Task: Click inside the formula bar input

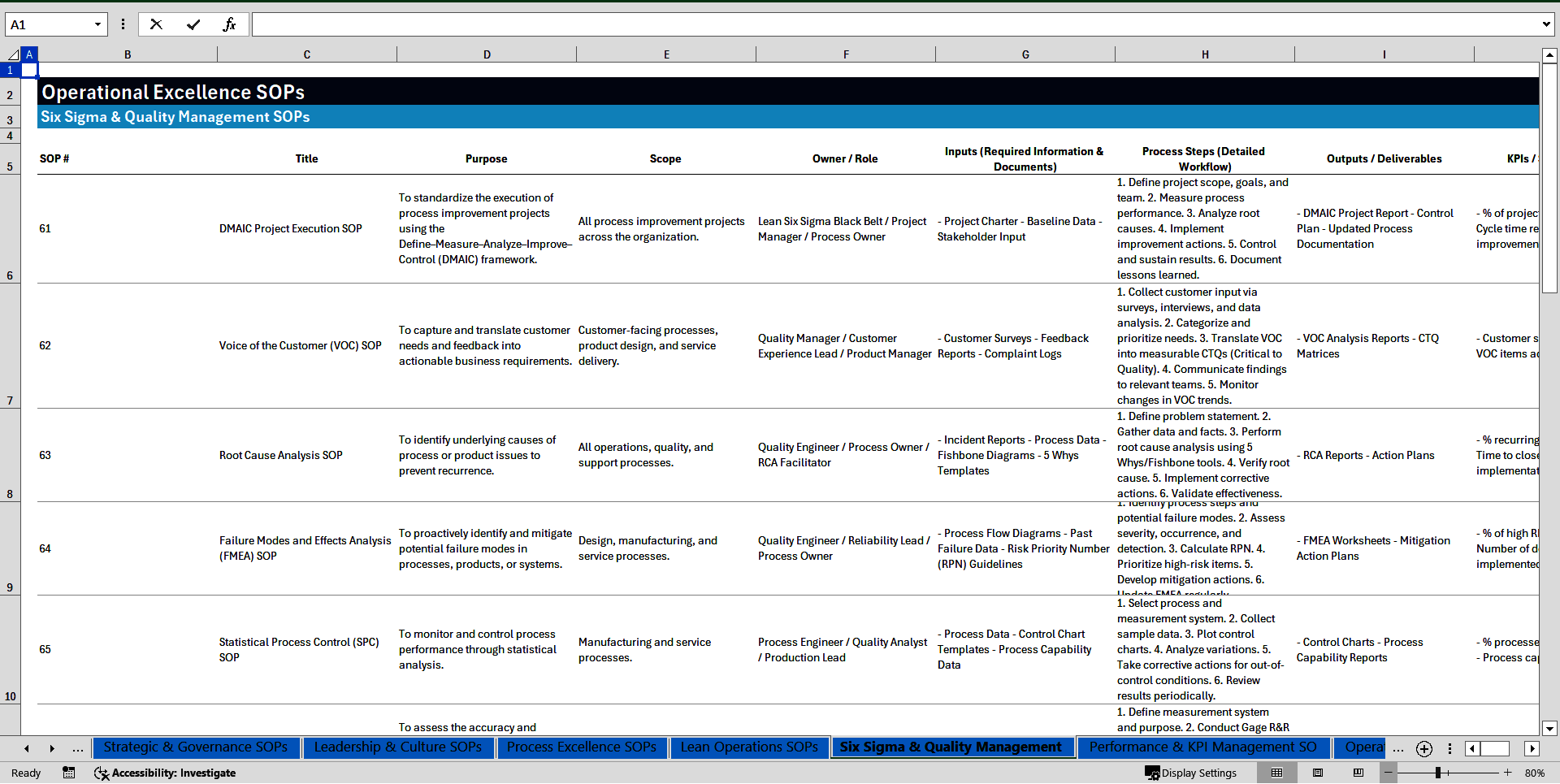Action: pyautogui.click(x=894, y=24)
